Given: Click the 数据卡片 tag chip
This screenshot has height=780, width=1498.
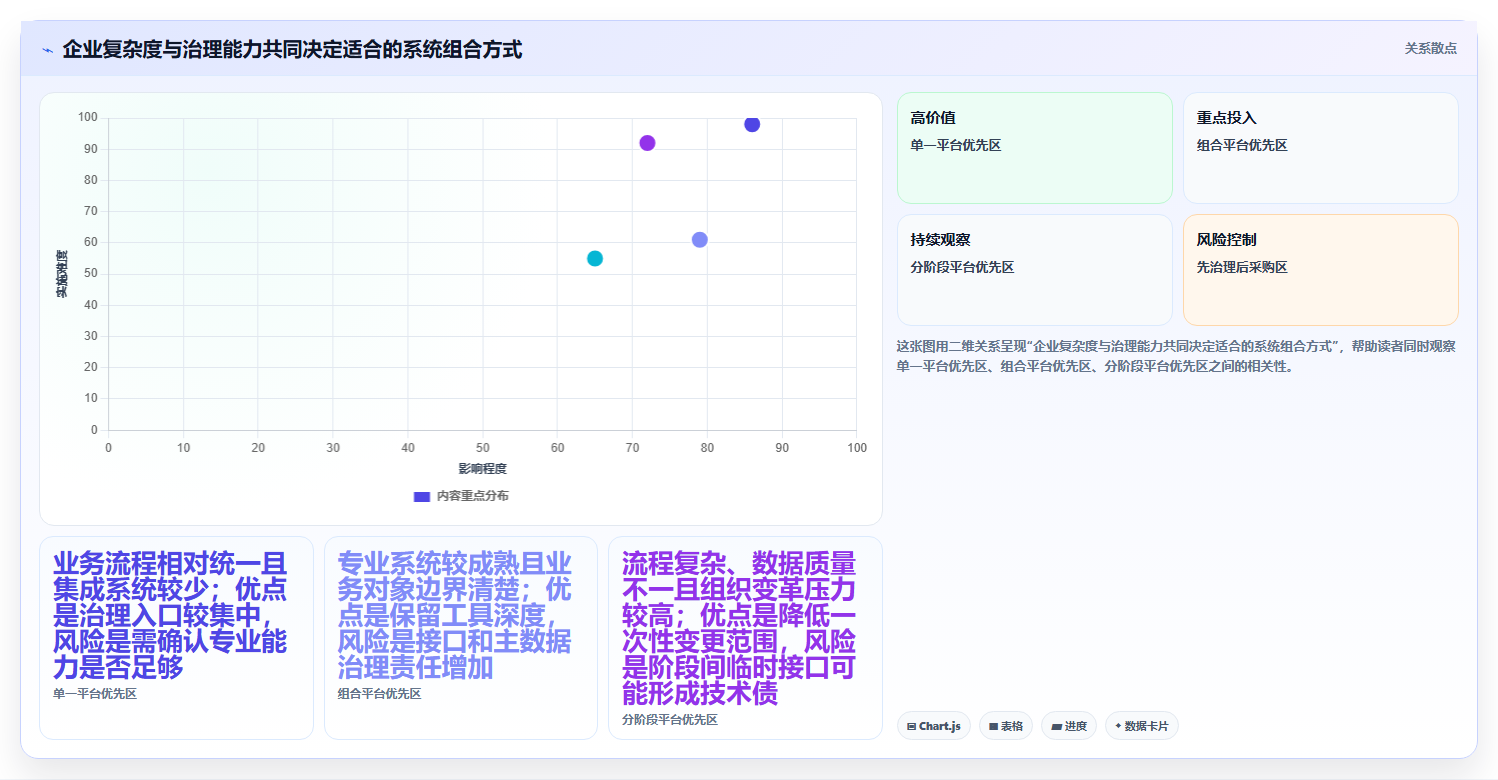Looking at the screenshot, I should 1141,726.
